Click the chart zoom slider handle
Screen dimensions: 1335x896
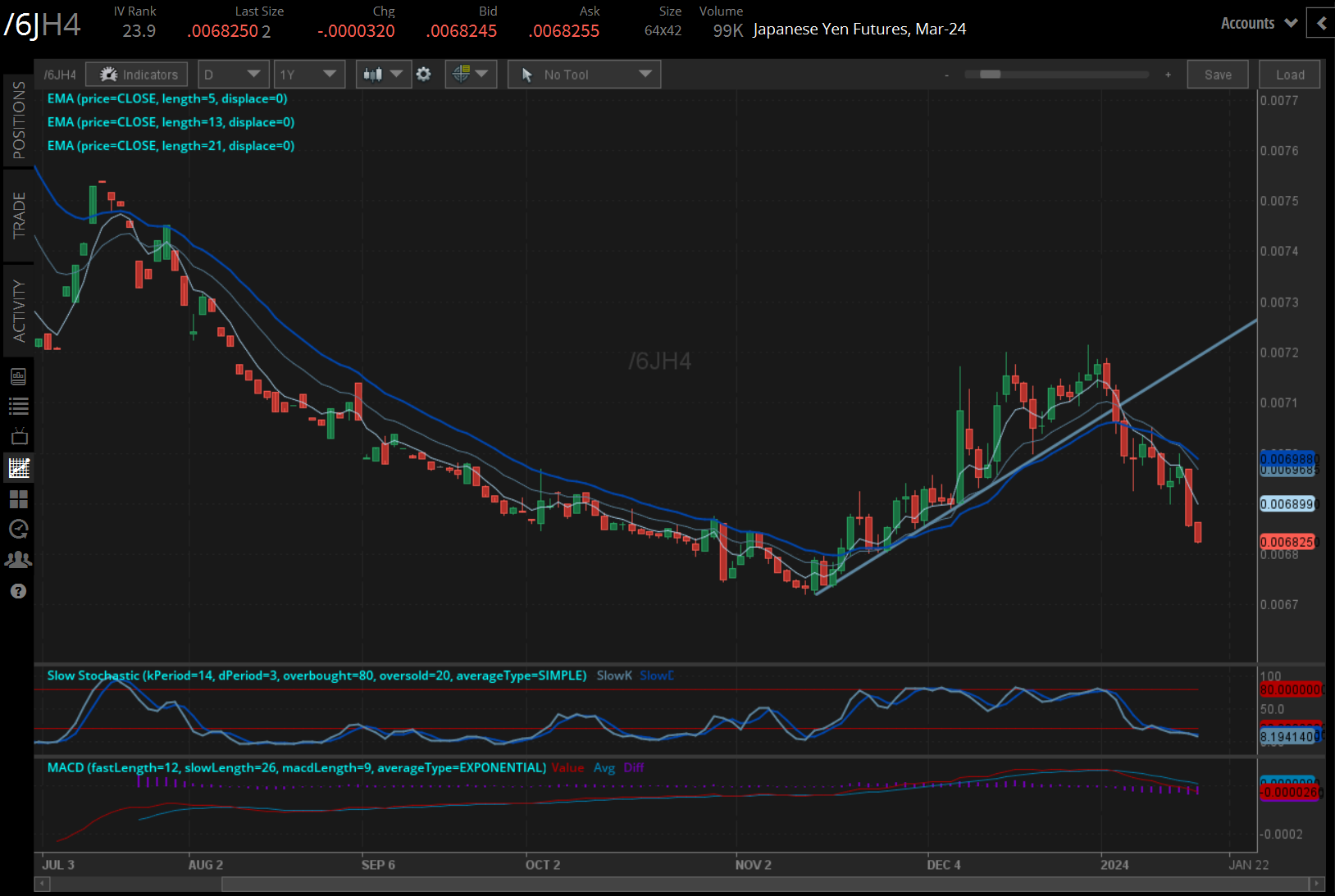click(990, 75)
